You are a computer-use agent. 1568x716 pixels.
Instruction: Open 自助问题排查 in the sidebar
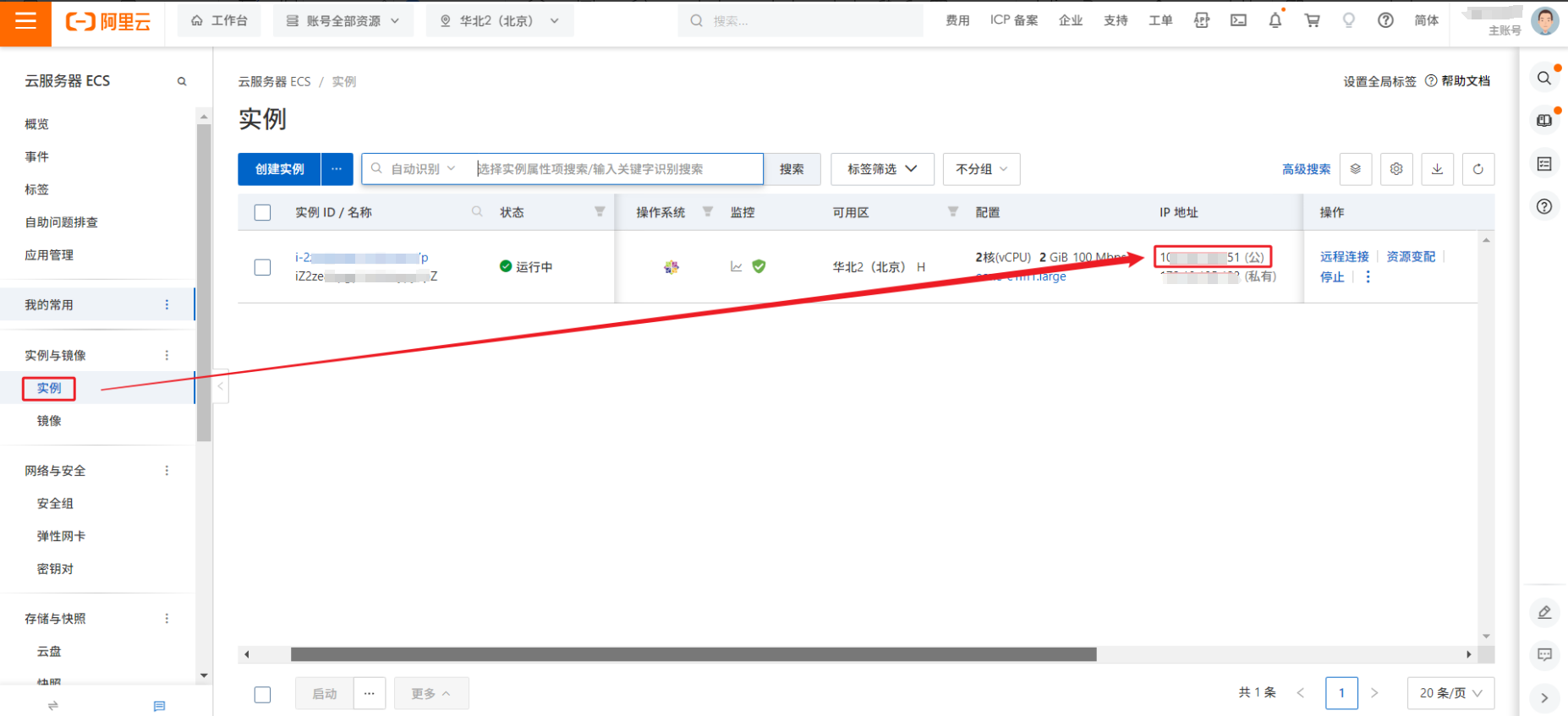[61, 222]
